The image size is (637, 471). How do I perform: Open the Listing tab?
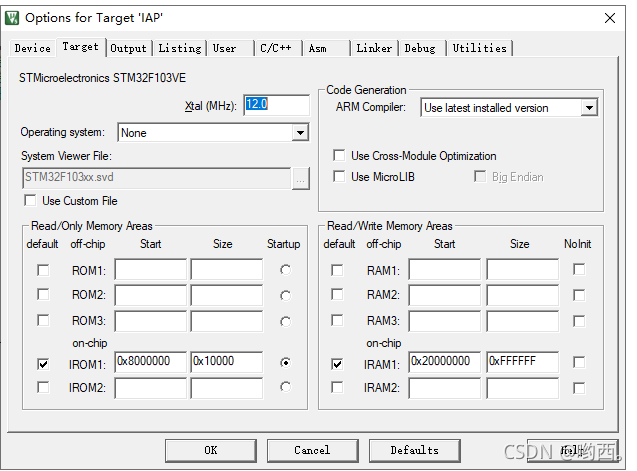[x=180, y=48]
